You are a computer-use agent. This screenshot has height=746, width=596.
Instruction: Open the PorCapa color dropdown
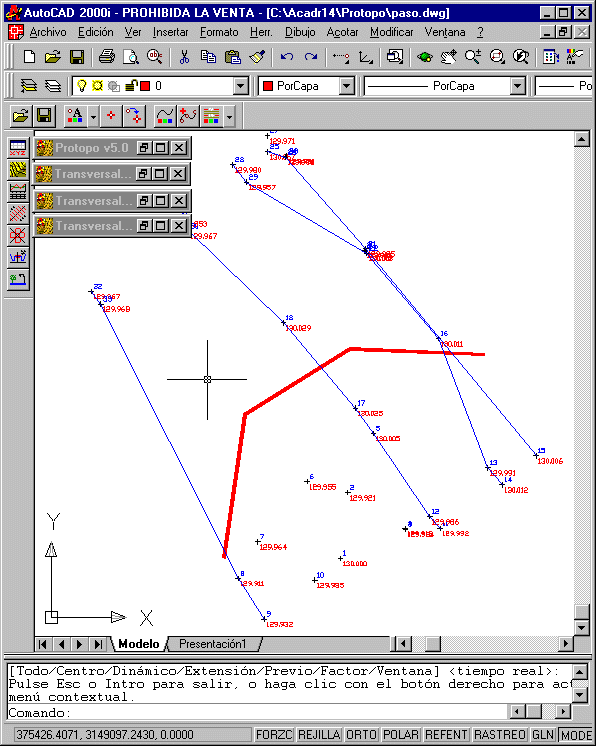347,86
